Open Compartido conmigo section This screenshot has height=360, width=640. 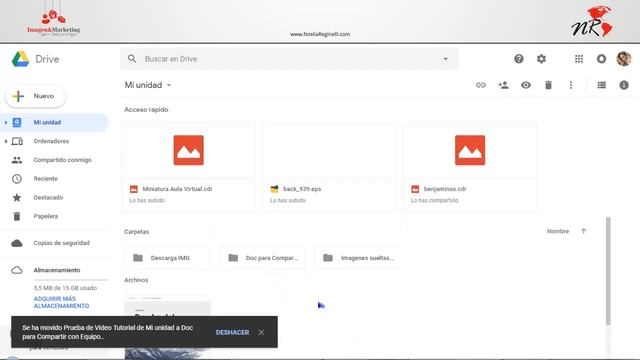[x=62, y=160]
